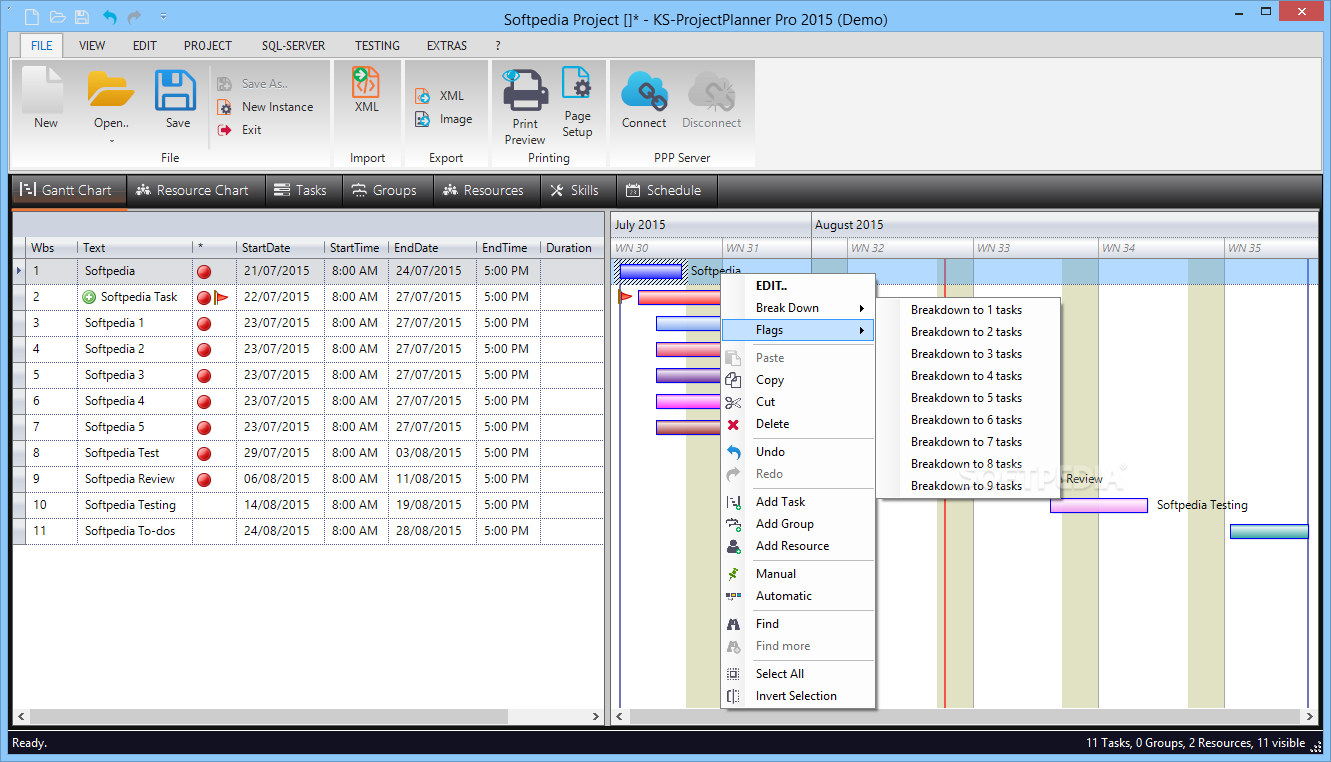Click the Wbs column header
This screenshot has width=1331, height=762.
(x=52, y=248)
